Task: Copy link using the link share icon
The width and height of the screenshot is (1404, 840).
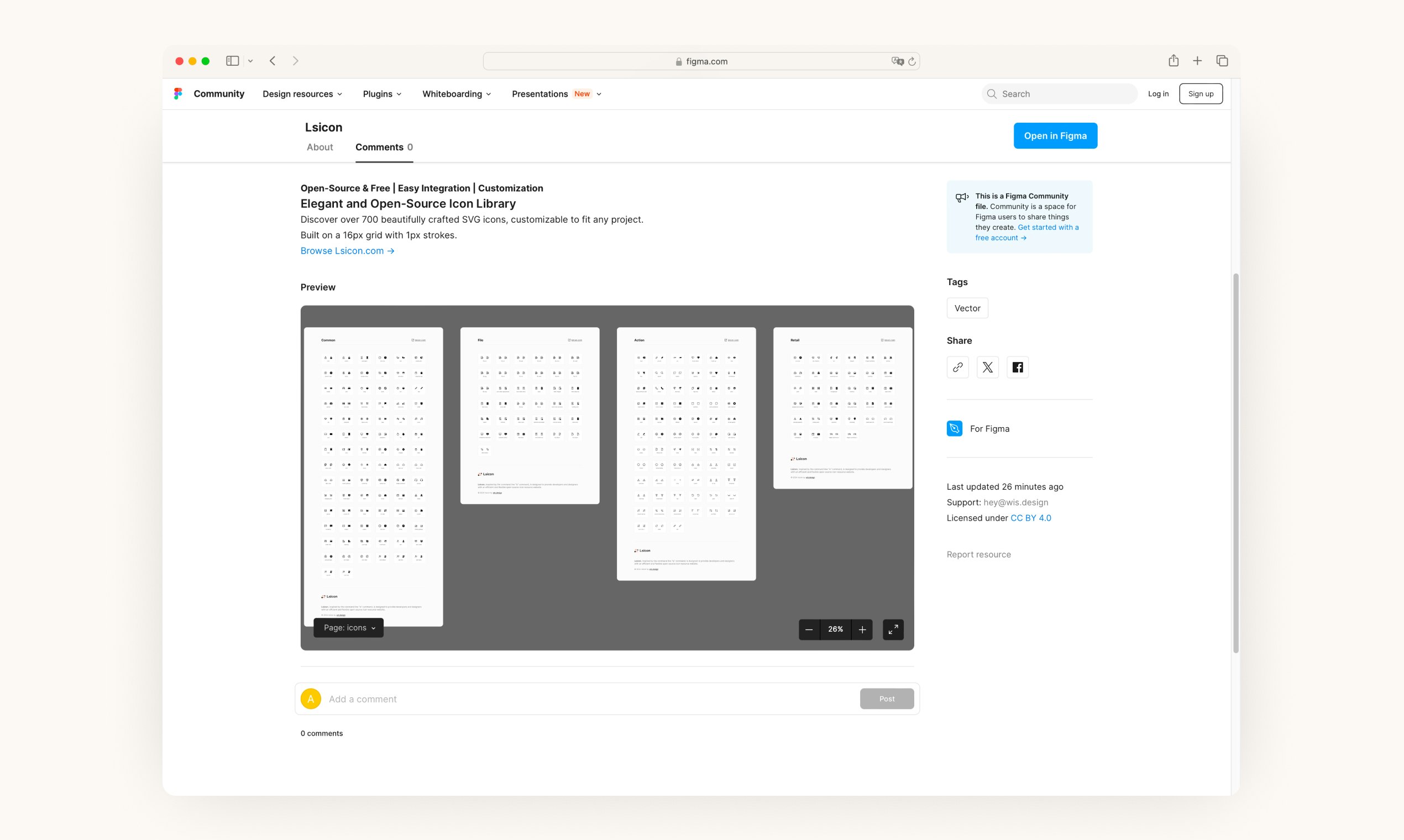Action: tap(957, 368)
